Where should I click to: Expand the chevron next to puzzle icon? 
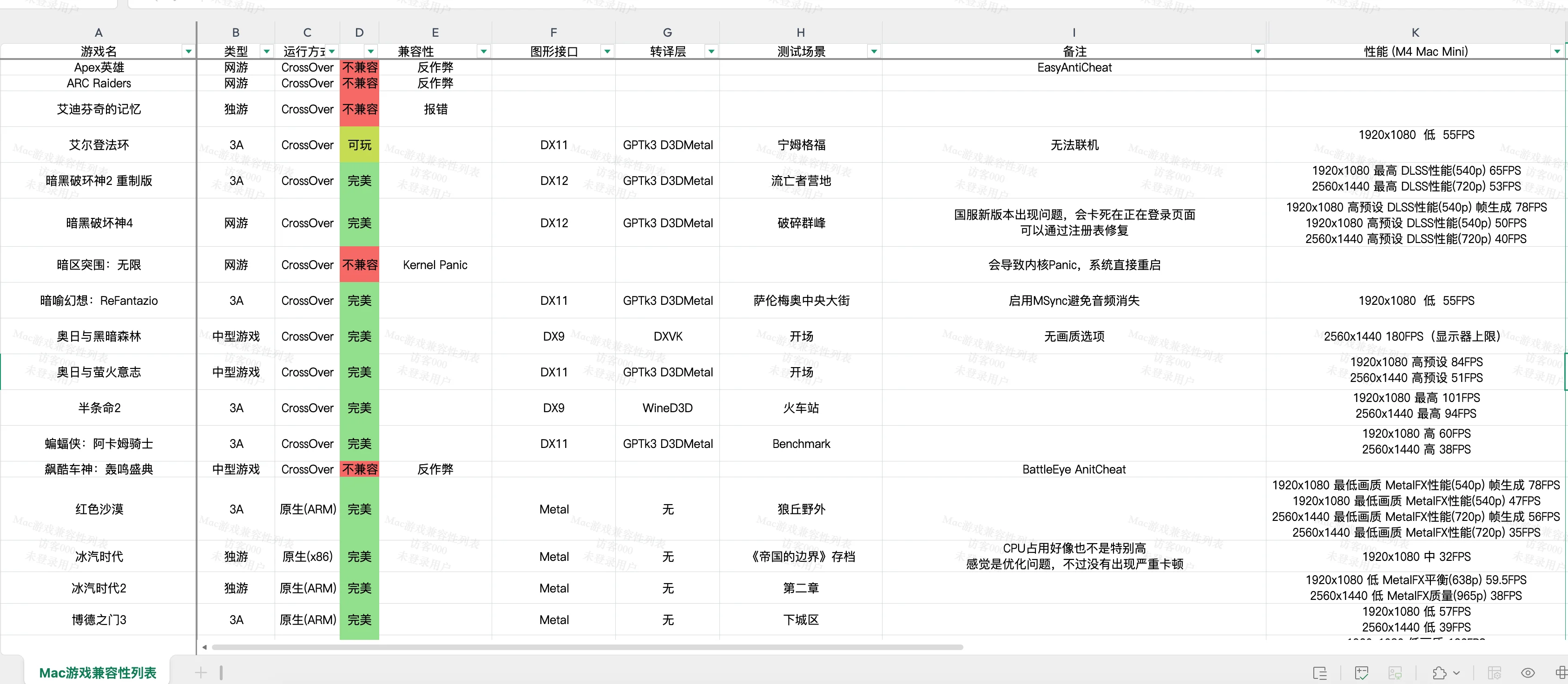(1456, 673)
